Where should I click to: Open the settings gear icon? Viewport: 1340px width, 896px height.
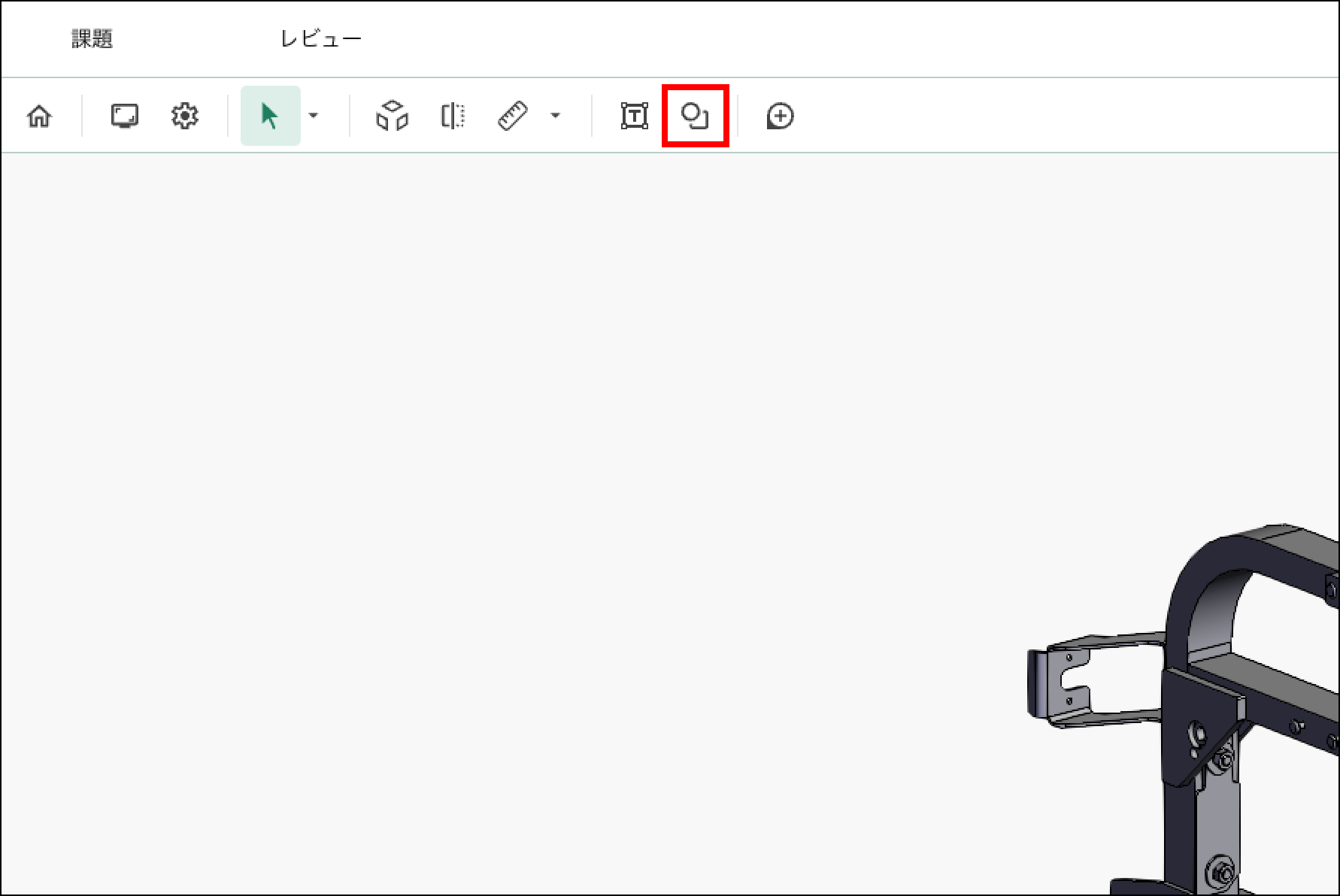pos(184,117)
